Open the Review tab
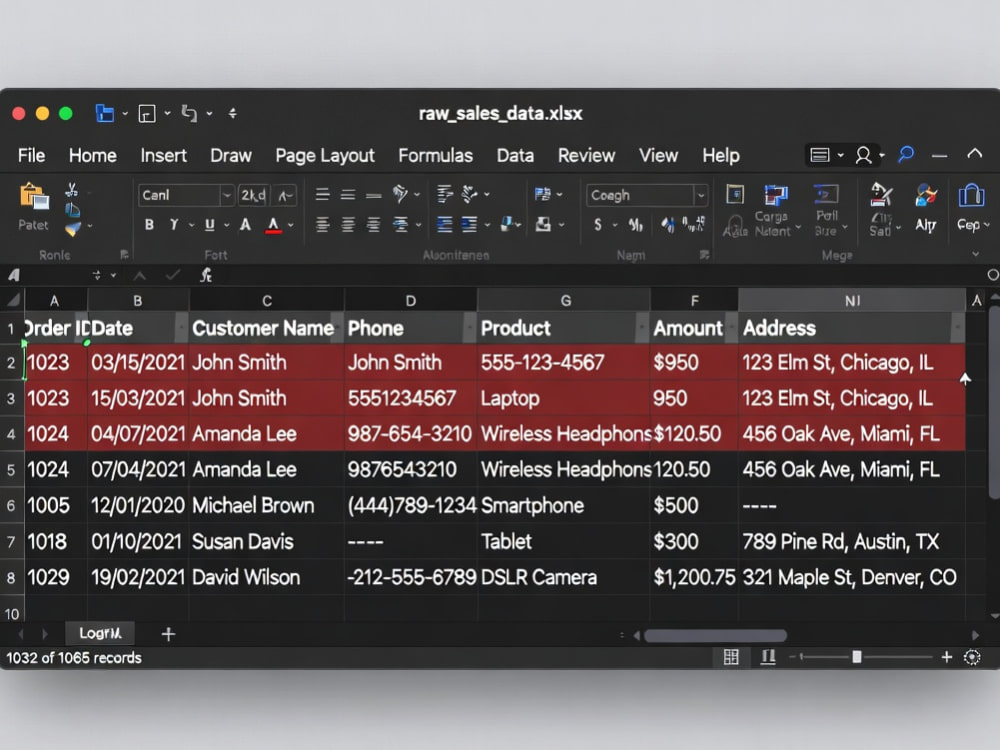The height and width of the screenshot is (750, 1000). point(587,156)
